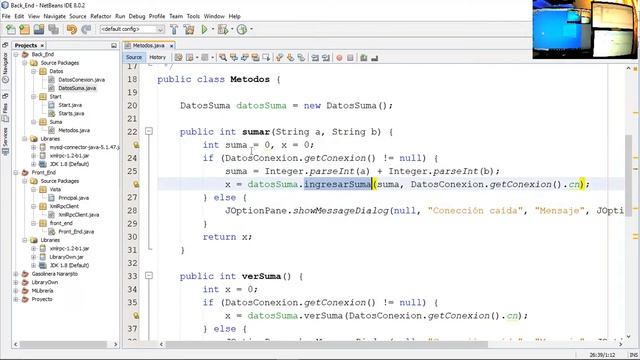Click the New File toolbar icon

tap(11, 29)
